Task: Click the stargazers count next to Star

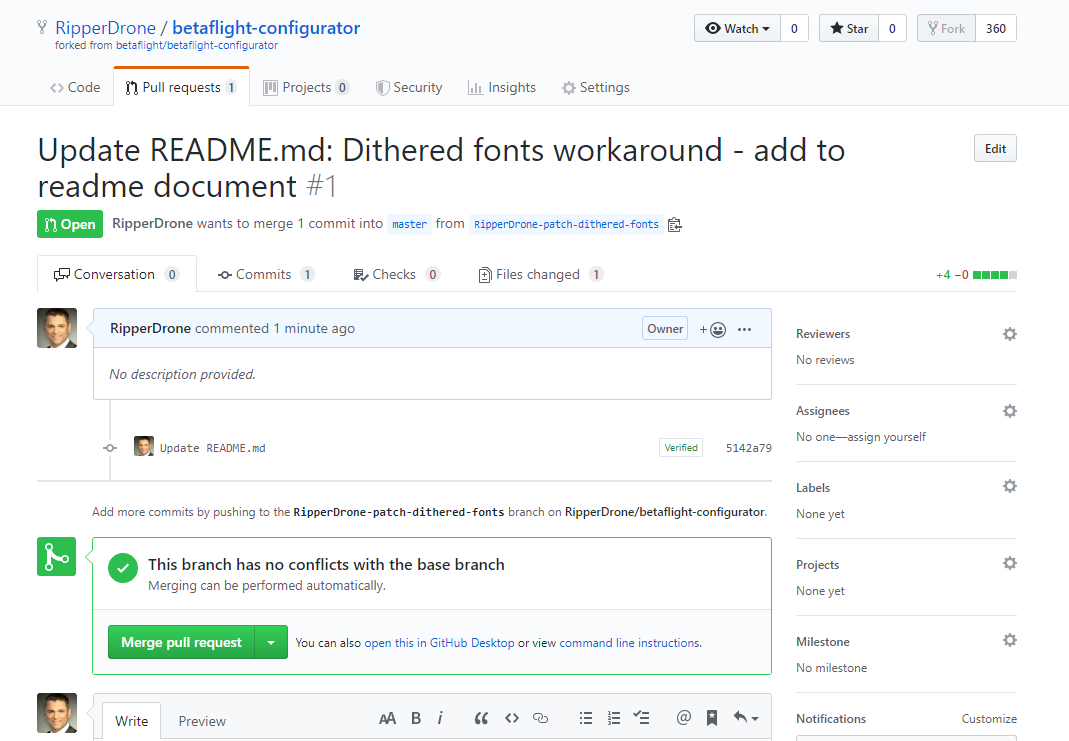Action: 892,29
